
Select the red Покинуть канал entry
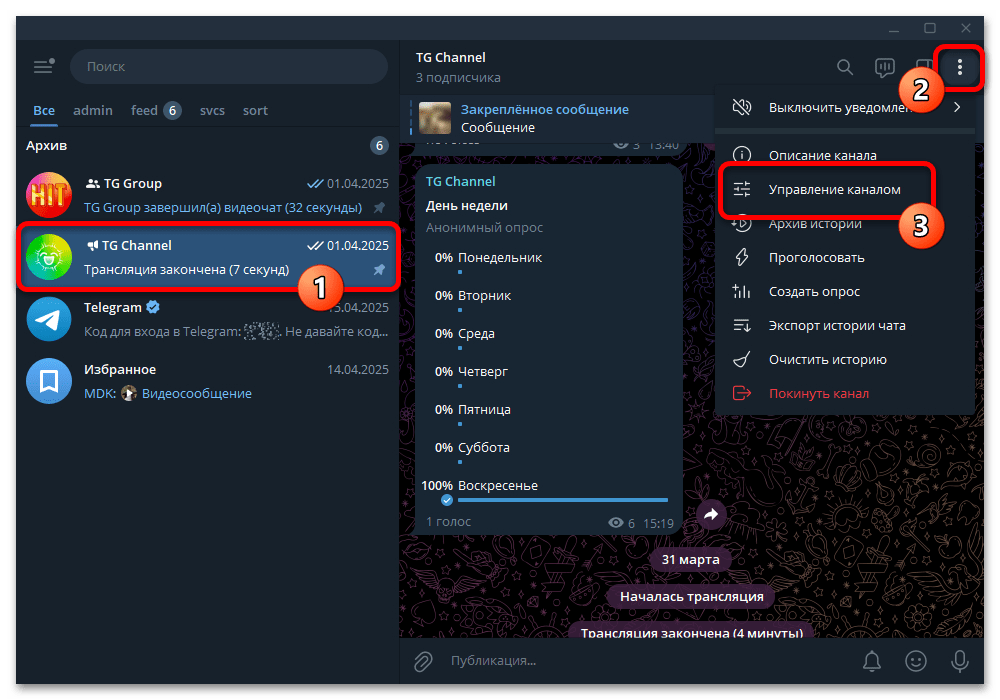845,393
